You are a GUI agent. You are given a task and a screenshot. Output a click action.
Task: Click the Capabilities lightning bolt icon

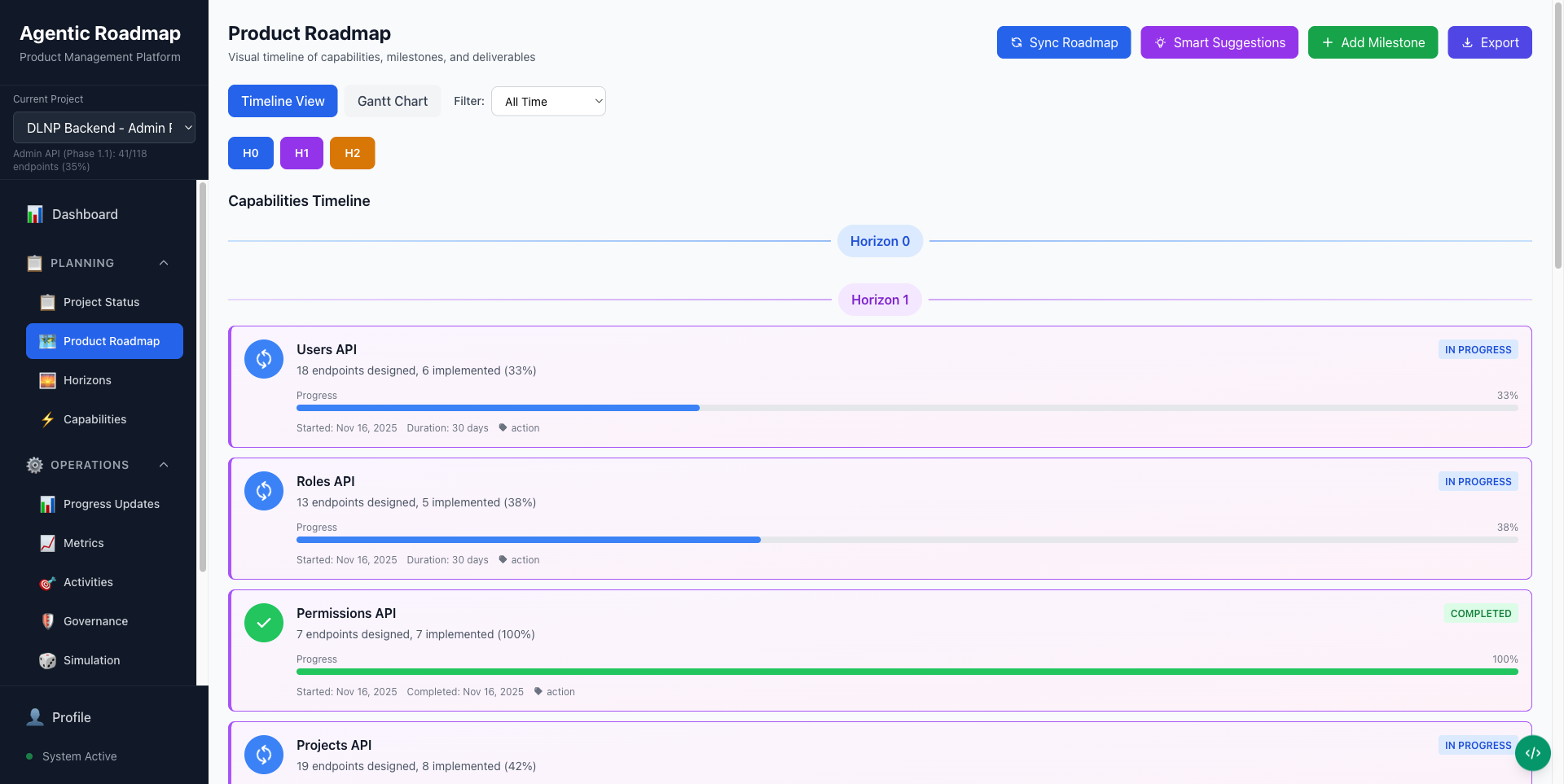pyautogui.click(x=48, y=419)
